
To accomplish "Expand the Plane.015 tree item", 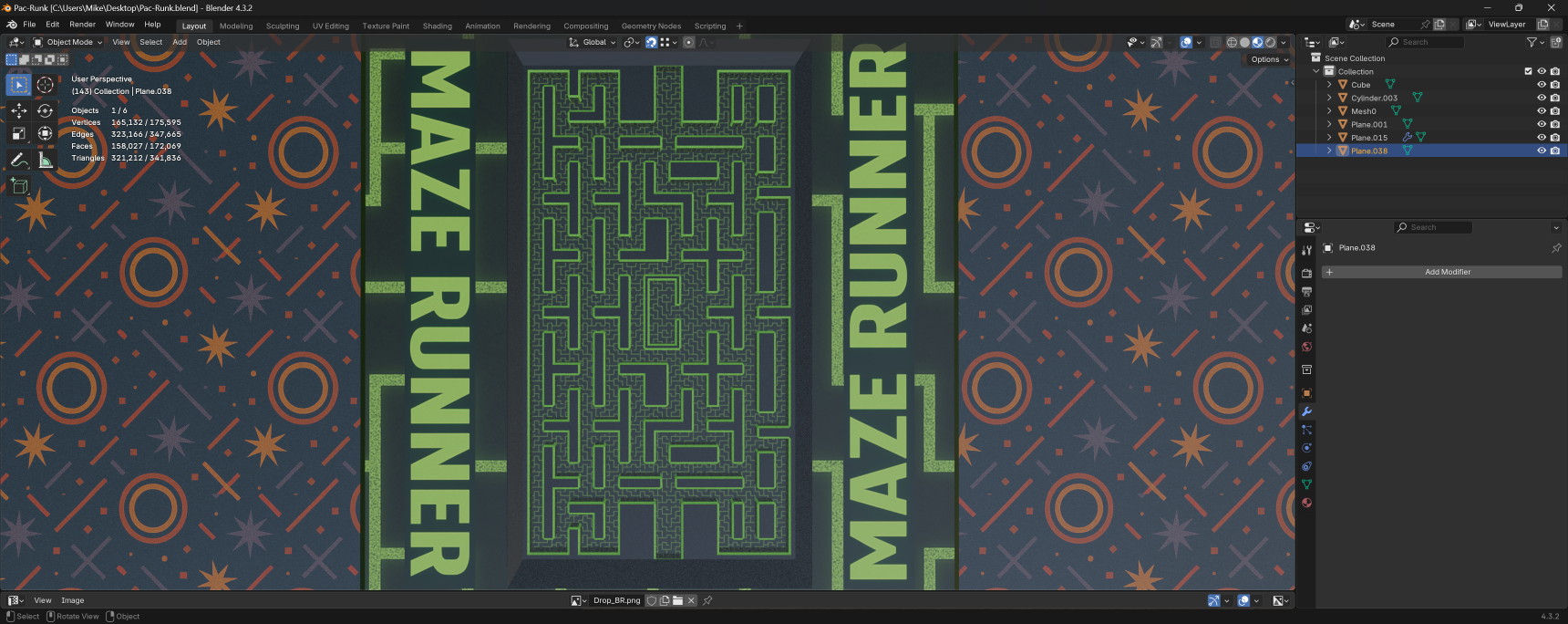I will tap(1329, 138).
